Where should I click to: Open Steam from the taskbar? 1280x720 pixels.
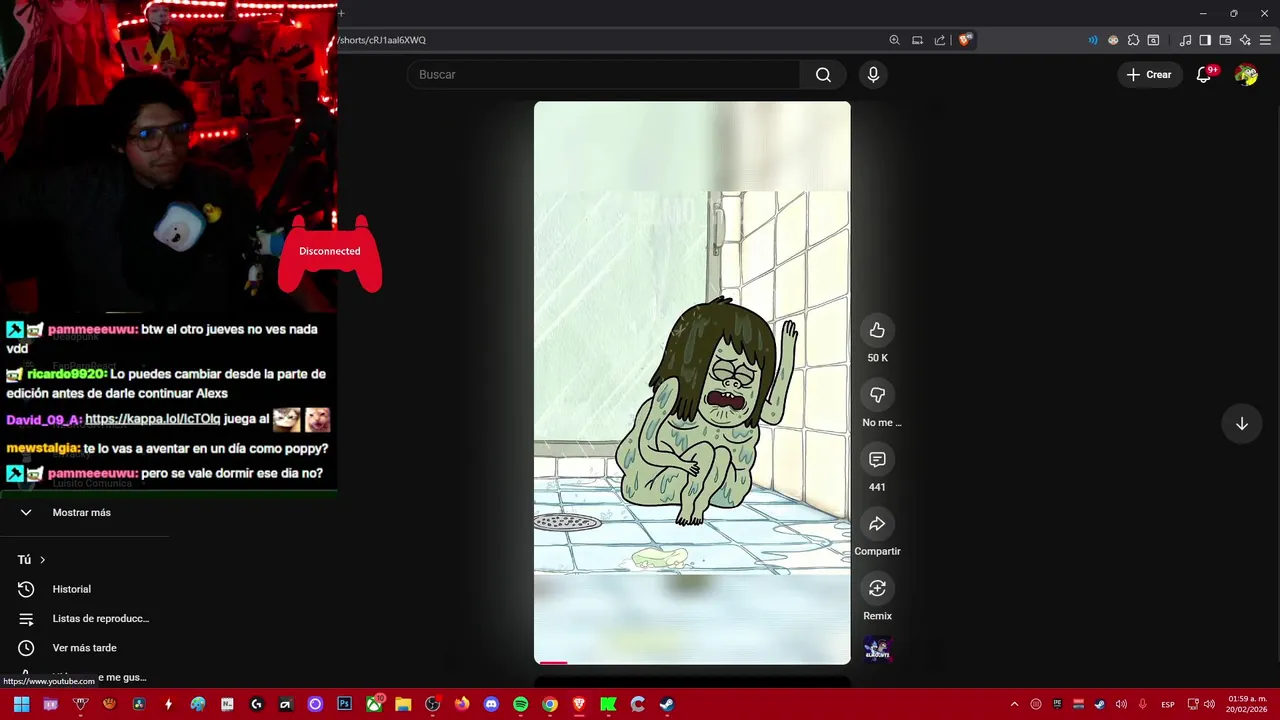[x=667, y=704]
